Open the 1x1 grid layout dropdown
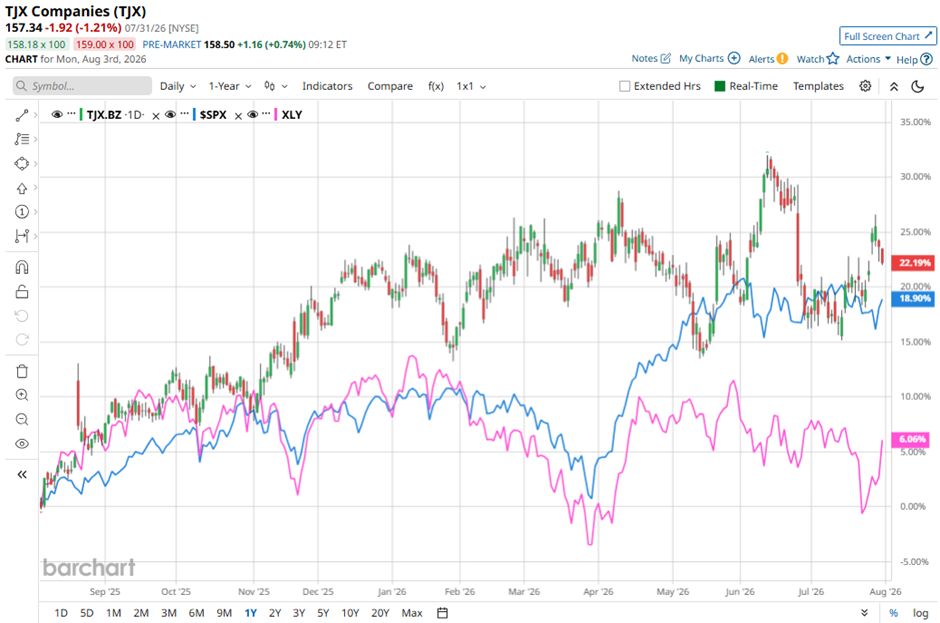Image resolution: width=940 pixels, height=623 pixels. tap(471, 86)
